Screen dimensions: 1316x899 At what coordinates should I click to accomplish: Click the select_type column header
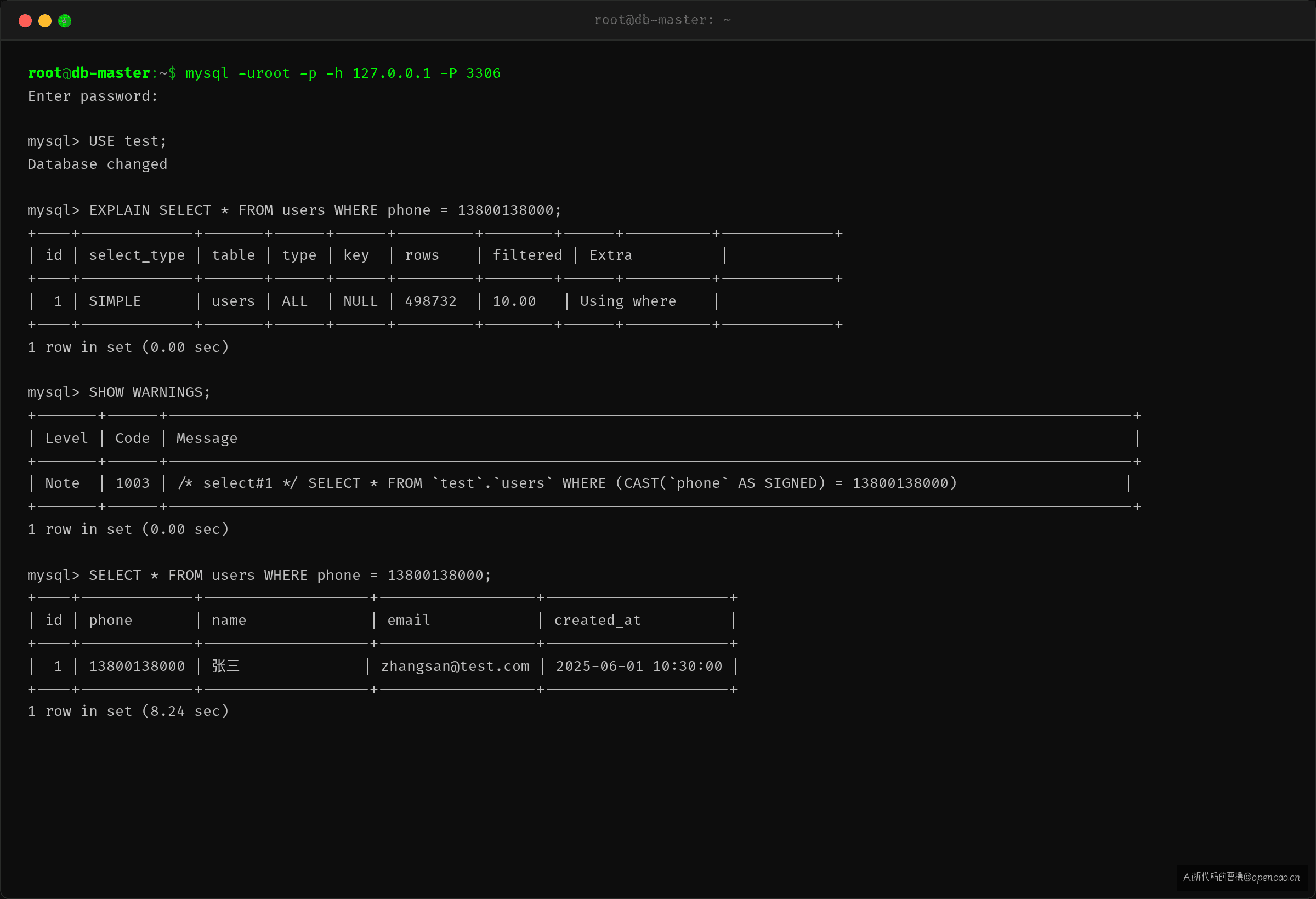[x=137, y=255]
